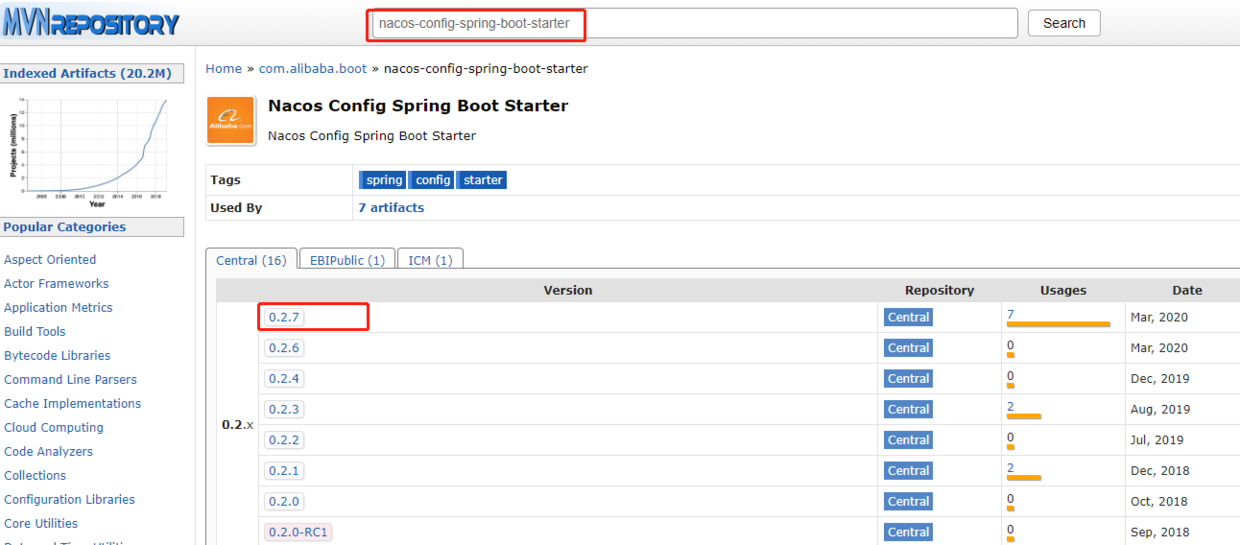This screenshot has height=545, width=1240.
Task: Click the Central badge for version 0.2.6
Action: (908, 348)
